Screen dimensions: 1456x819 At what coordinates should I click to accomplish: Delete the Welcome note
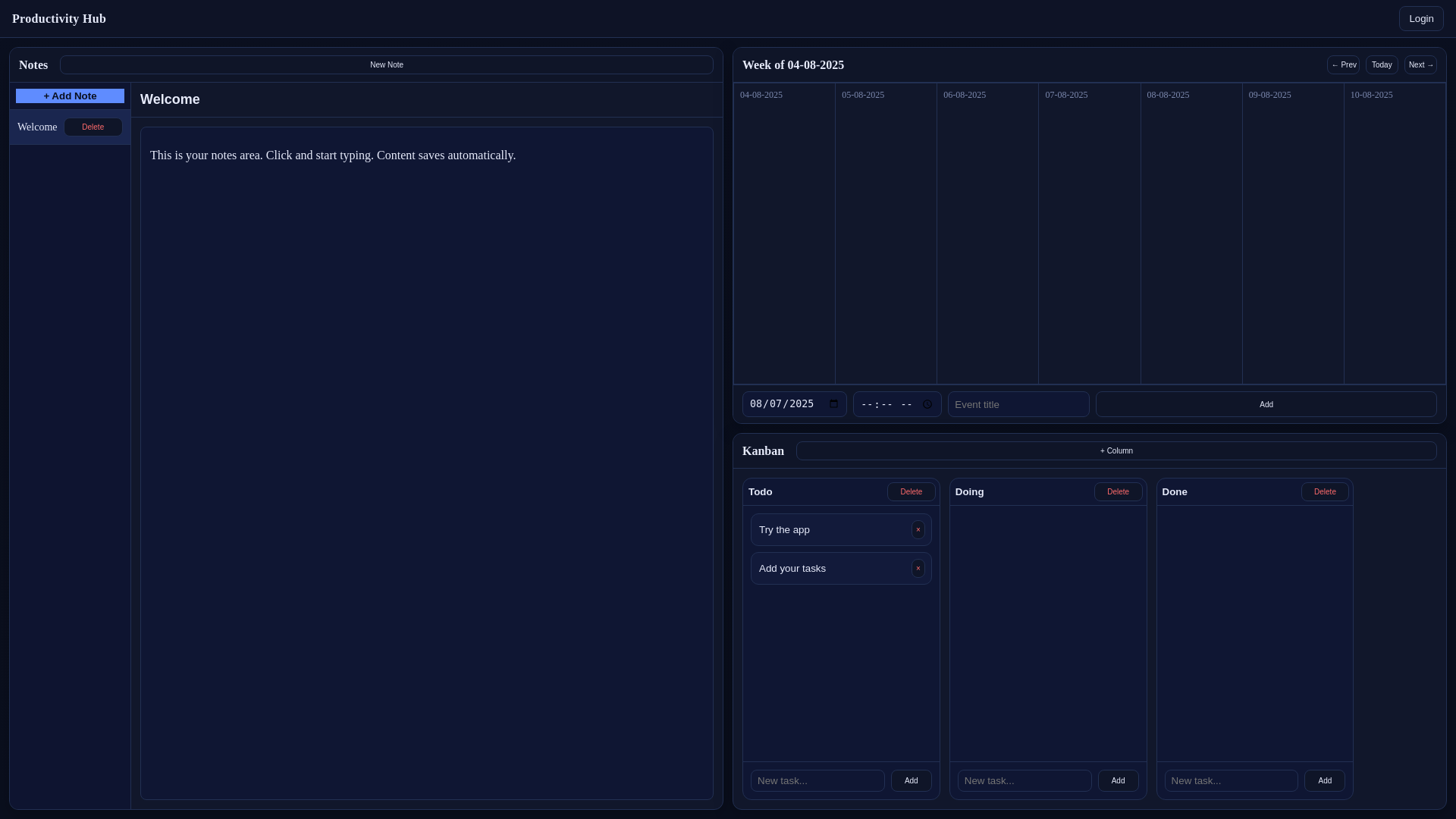coord(93,127)
